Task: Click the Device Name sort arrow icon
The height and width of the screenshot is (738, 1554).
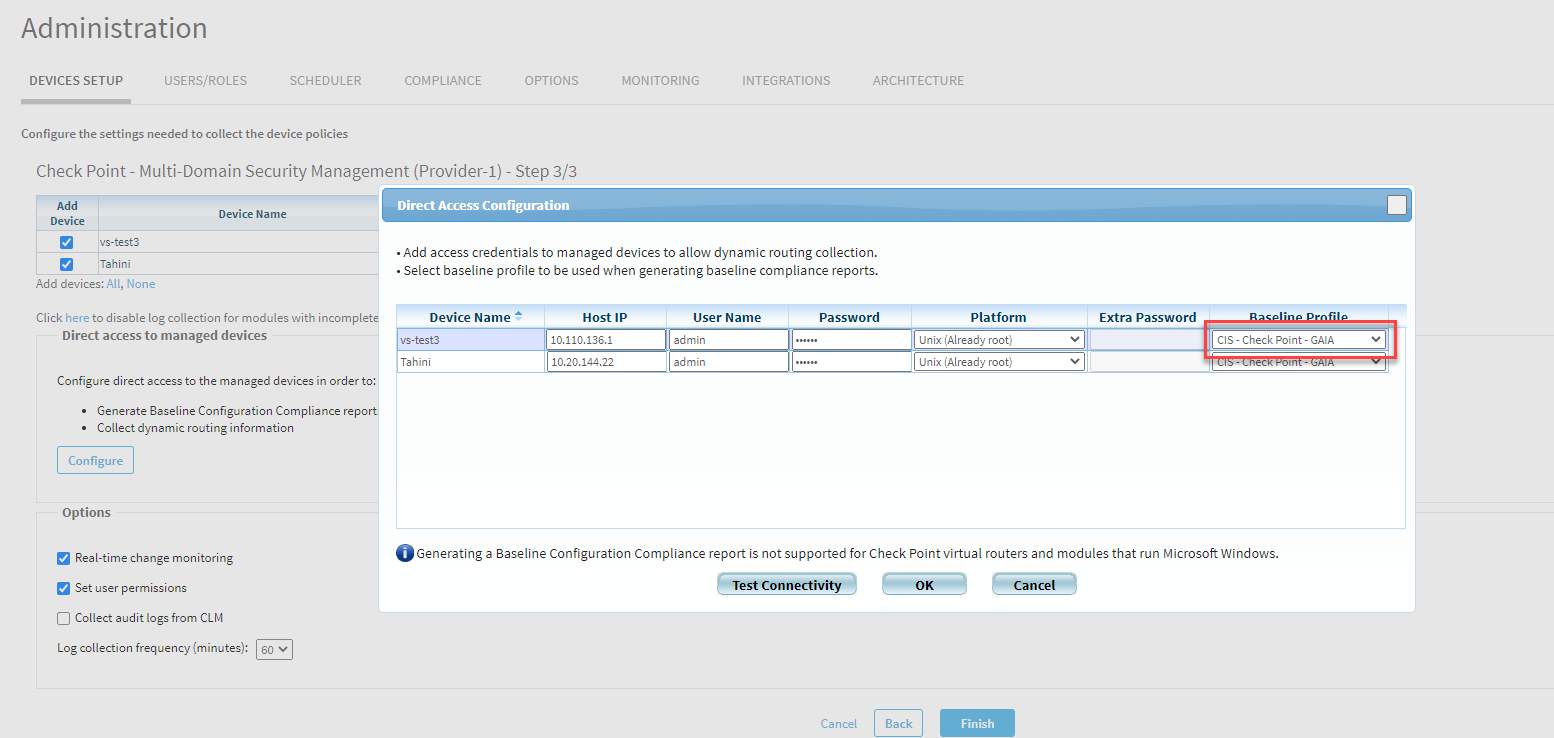Action: click(518, 317)
